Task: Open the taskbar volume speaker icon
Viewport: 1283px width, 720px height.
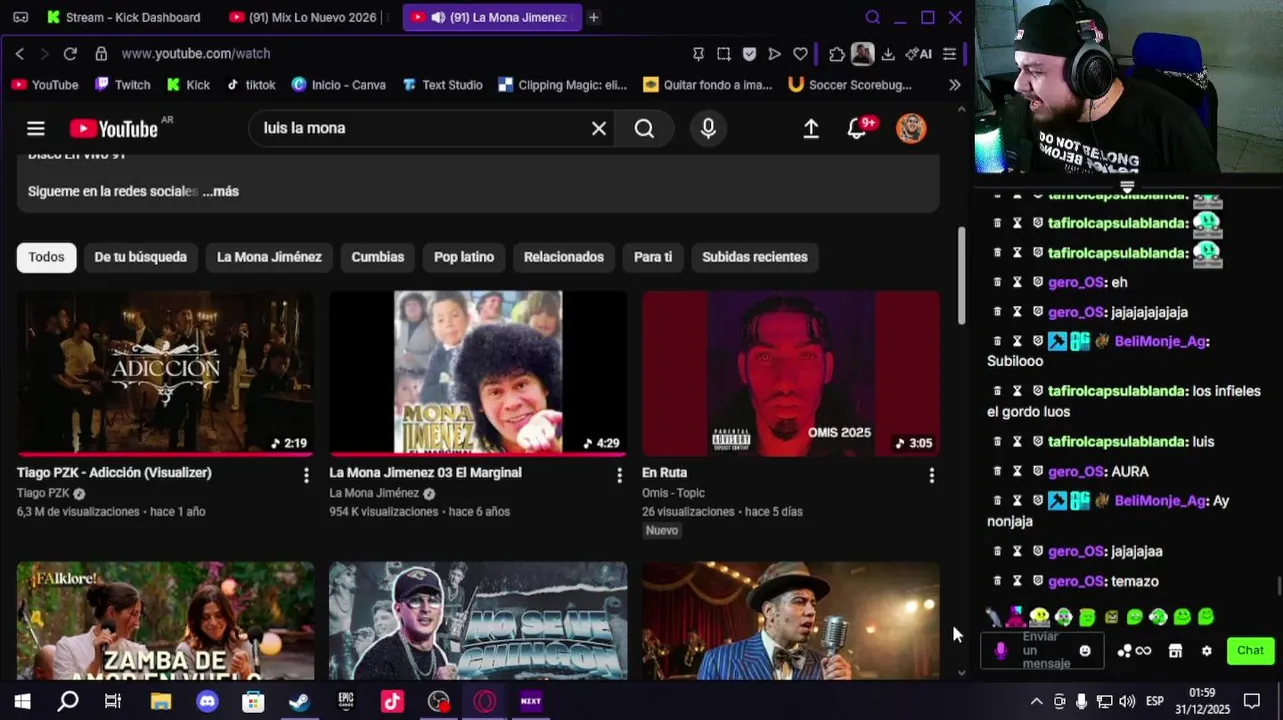Action: [1127, 701]
